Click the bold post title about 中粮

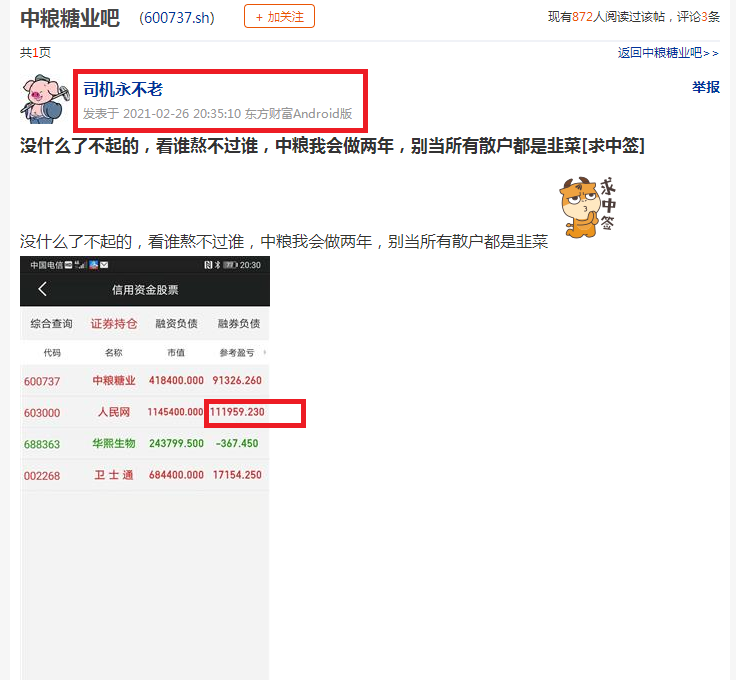pyautogui.click(x=332, y=145)
